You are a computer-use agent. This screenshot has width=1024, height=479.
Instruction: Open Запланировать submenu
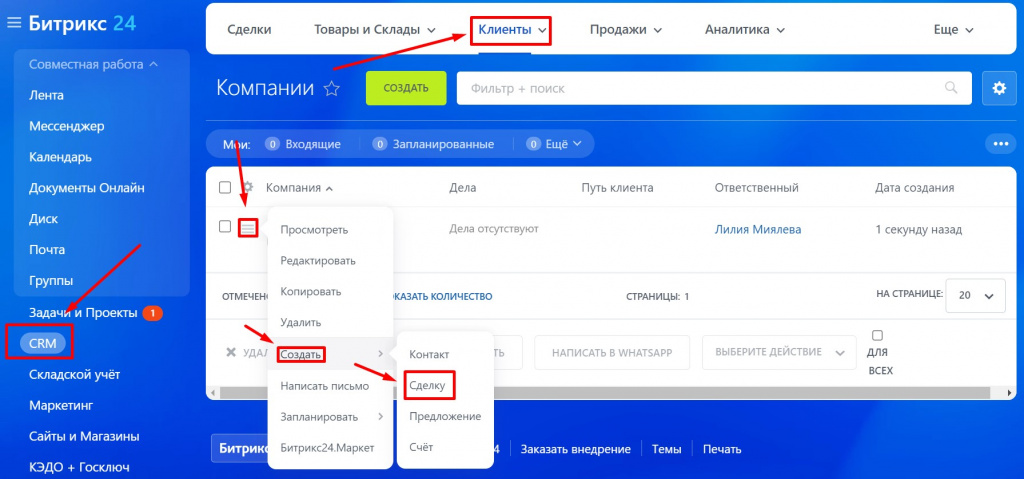(330, 417)
